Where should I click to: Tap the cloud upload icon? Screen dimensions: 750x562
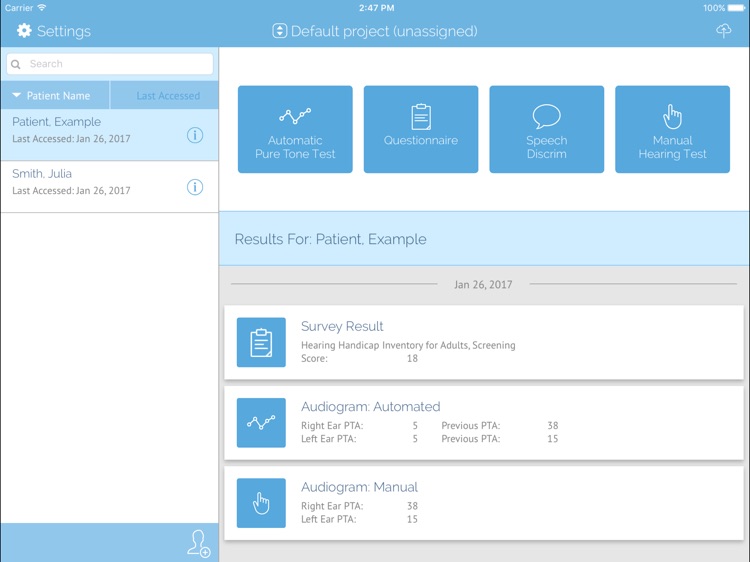[723, 31]
